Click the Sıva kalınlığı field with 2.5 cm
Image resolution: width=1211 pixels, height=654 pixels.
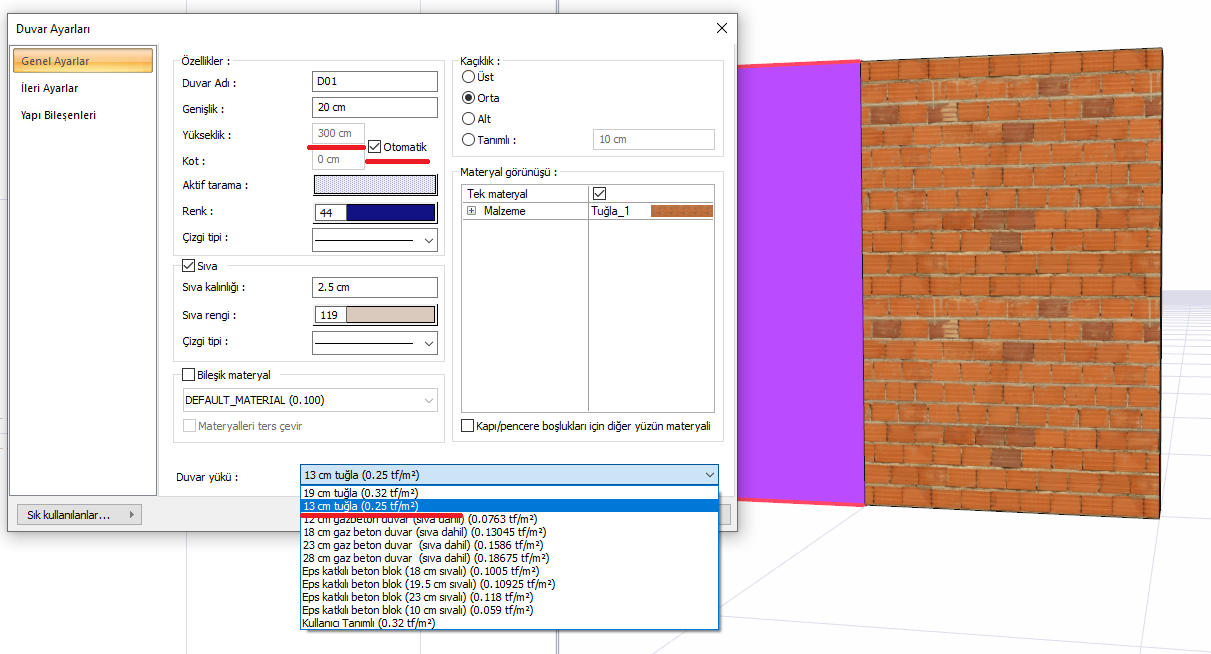click(x=375, y=287)
